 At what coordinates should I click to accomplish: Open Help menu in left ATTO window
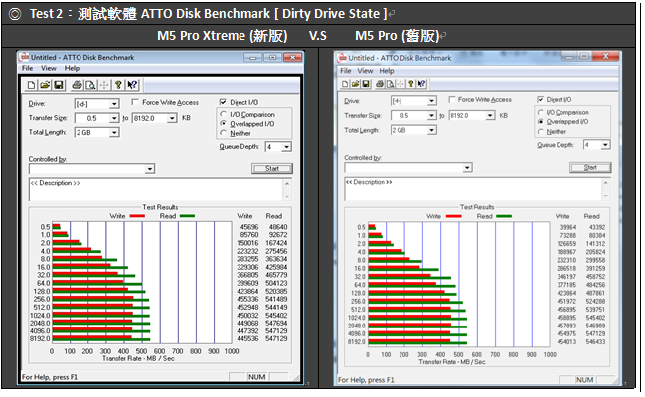pos(72,68)
